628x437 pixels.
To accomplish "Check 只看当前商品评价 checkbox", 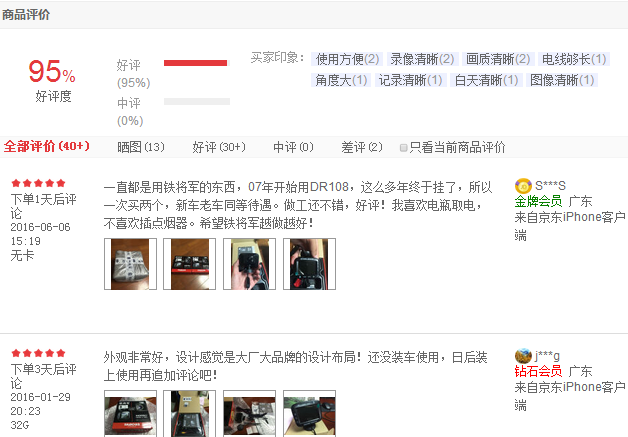I will click(x=404, y=148).
